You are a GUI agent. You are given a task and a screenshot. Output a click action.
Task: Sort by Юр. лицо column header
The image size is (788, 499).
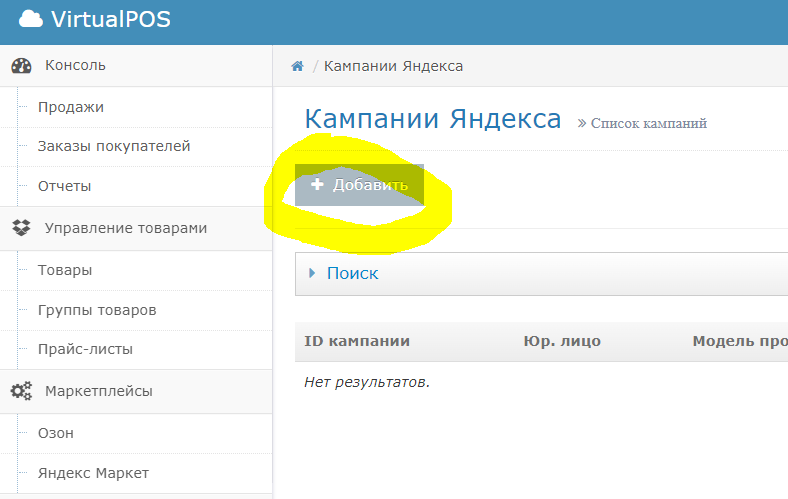click(x=562, y=341)
